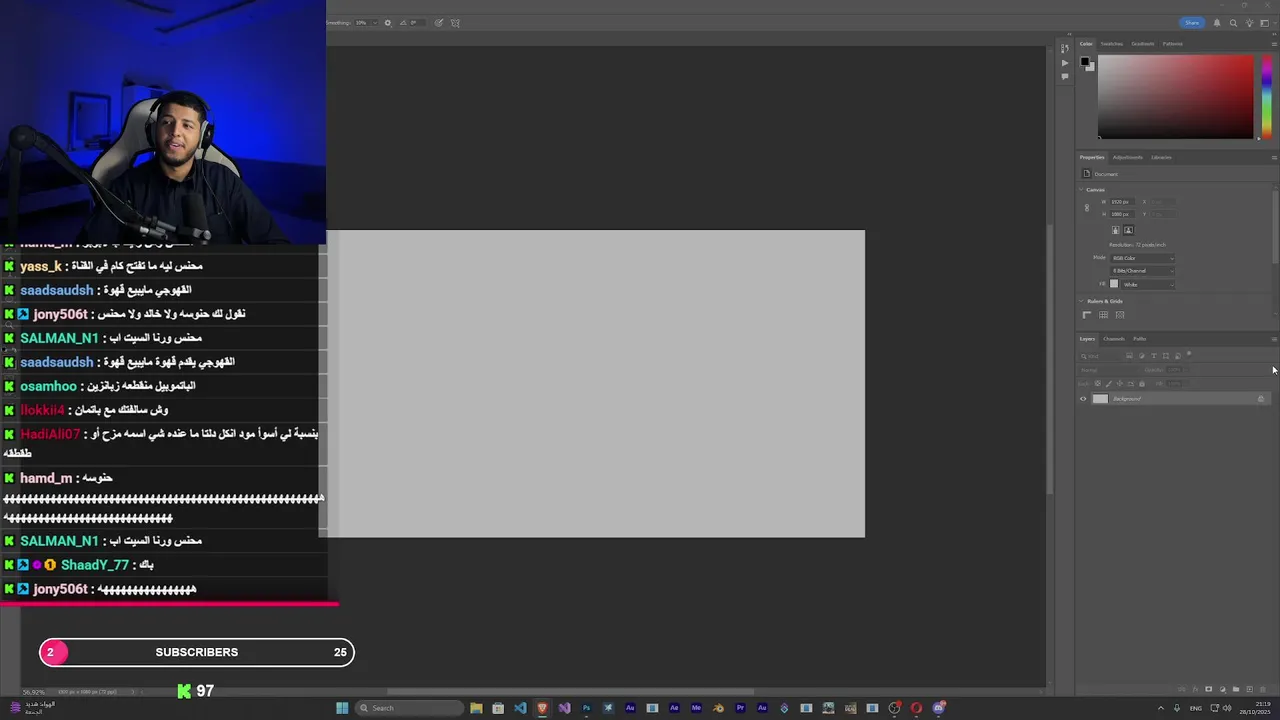Open the layer Kind filter dropdown
Screen dimensions: 1280x720
click(x=1101, y=356)
